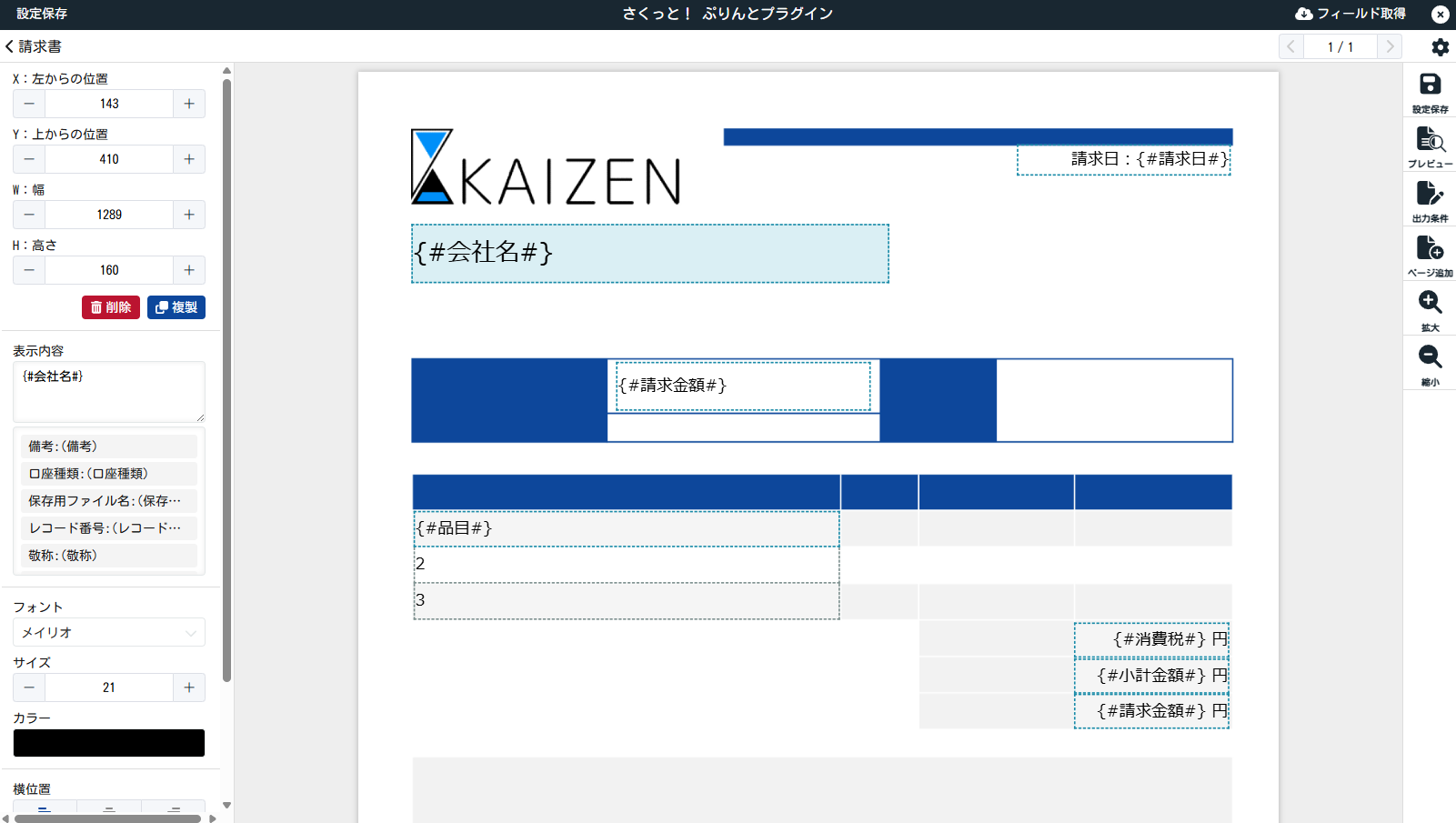Click the フィールド取得 cloud download button
The height and width of the screenshot is (823, 1456).
(1351, 14)
